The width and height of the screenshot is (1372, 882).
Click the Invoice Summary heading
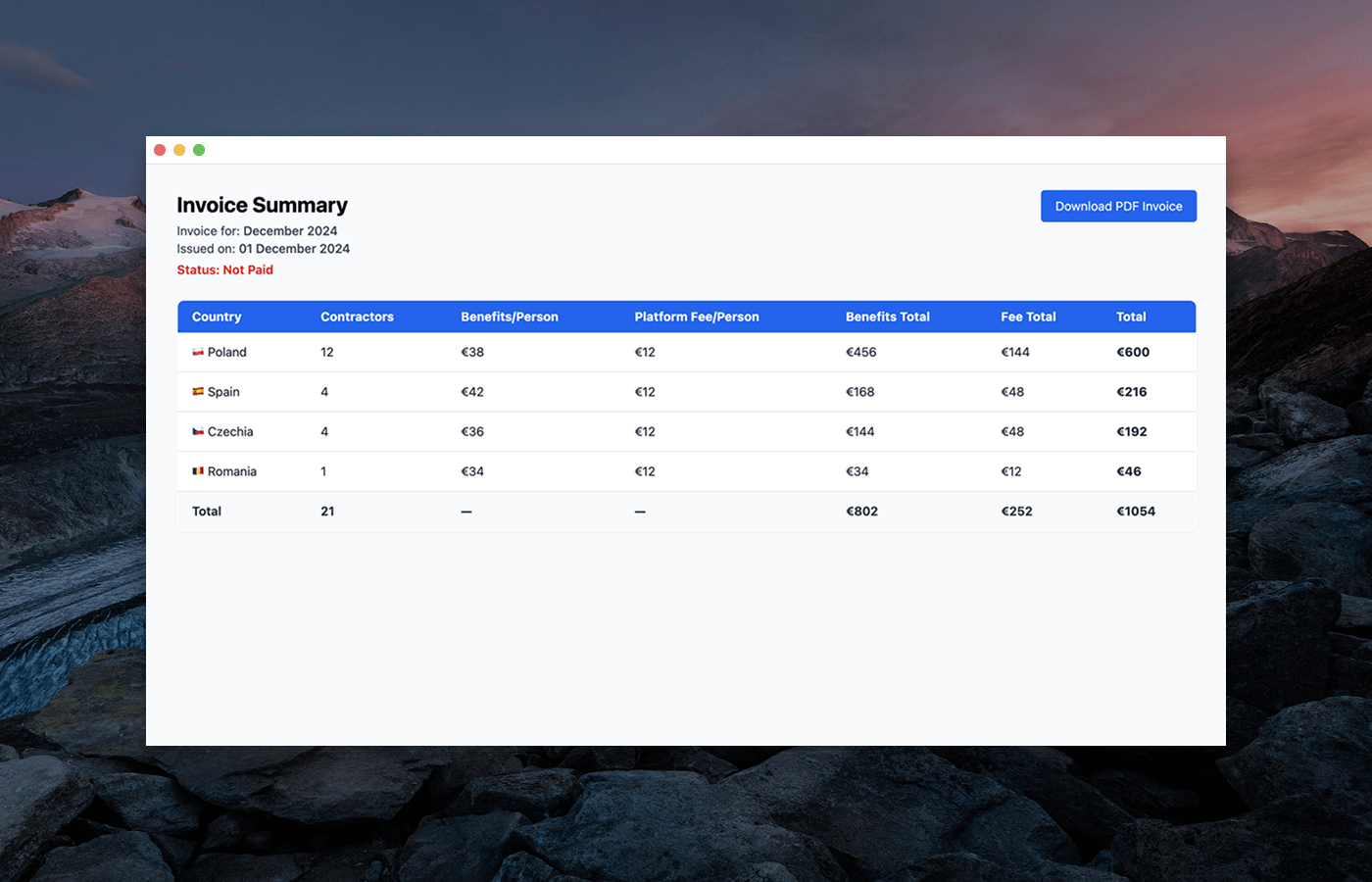coord(263,205)
